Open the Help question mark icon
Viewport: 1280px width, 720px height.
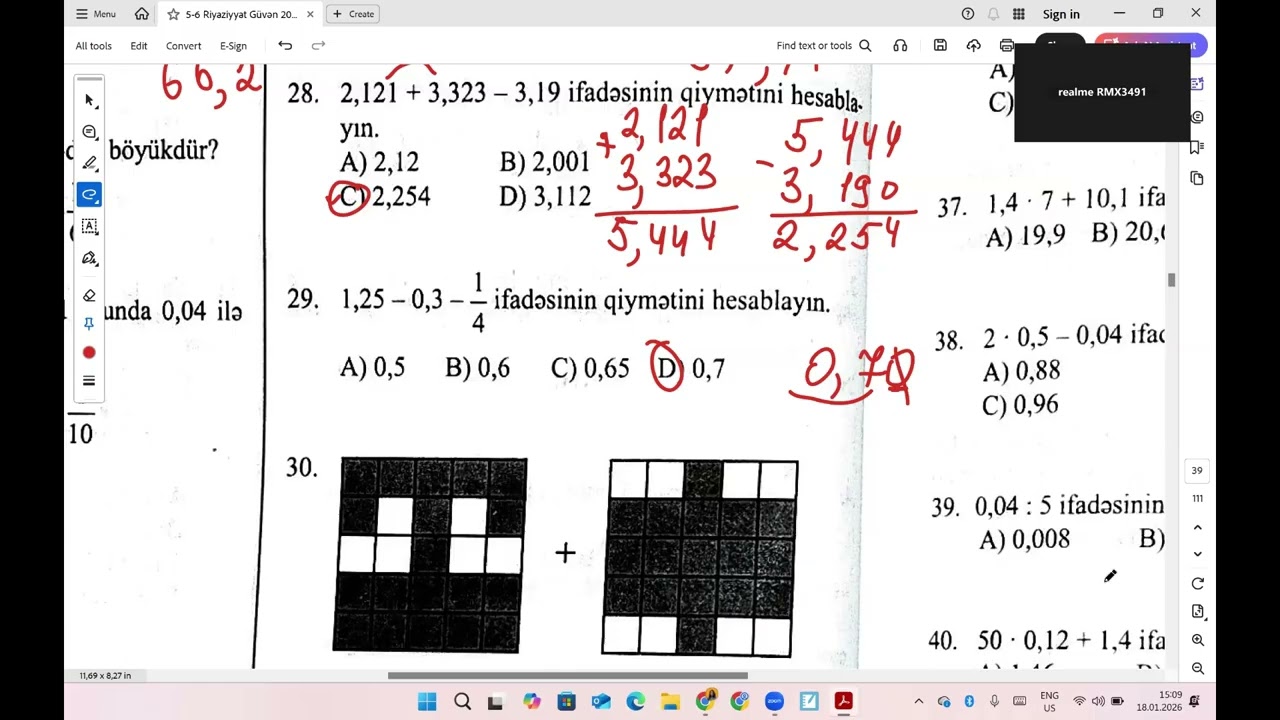click(967, 14)
